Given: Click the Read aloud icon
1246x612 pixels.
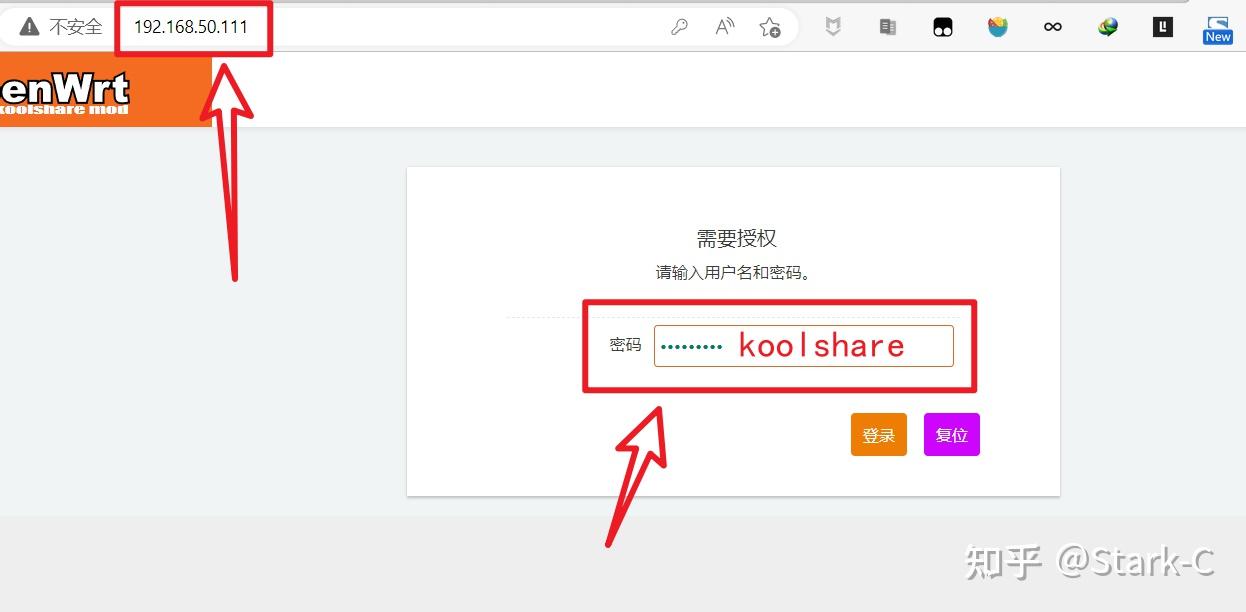Looking at the screenshot, I should pyautogui.click(x=724, y=27).
